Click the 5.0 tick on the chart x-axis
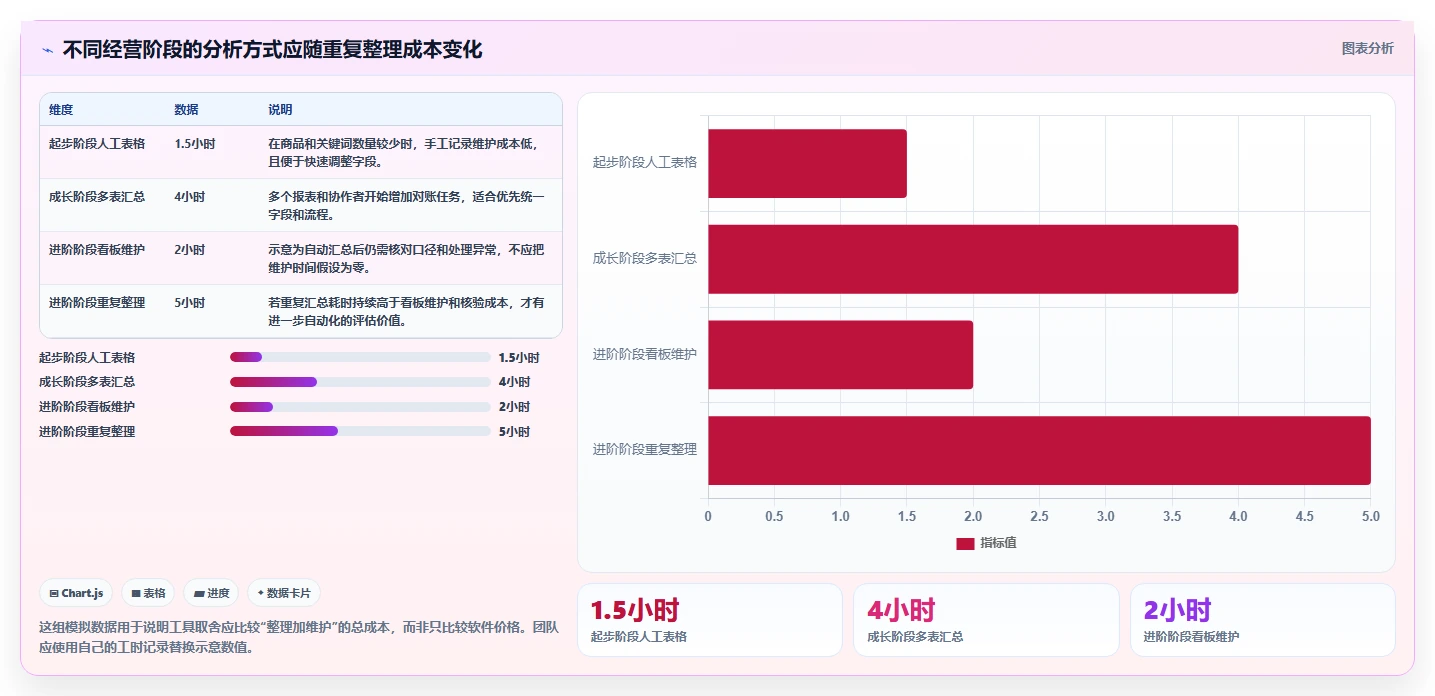The image size is (1435, 696). (x=1370, y=517)
